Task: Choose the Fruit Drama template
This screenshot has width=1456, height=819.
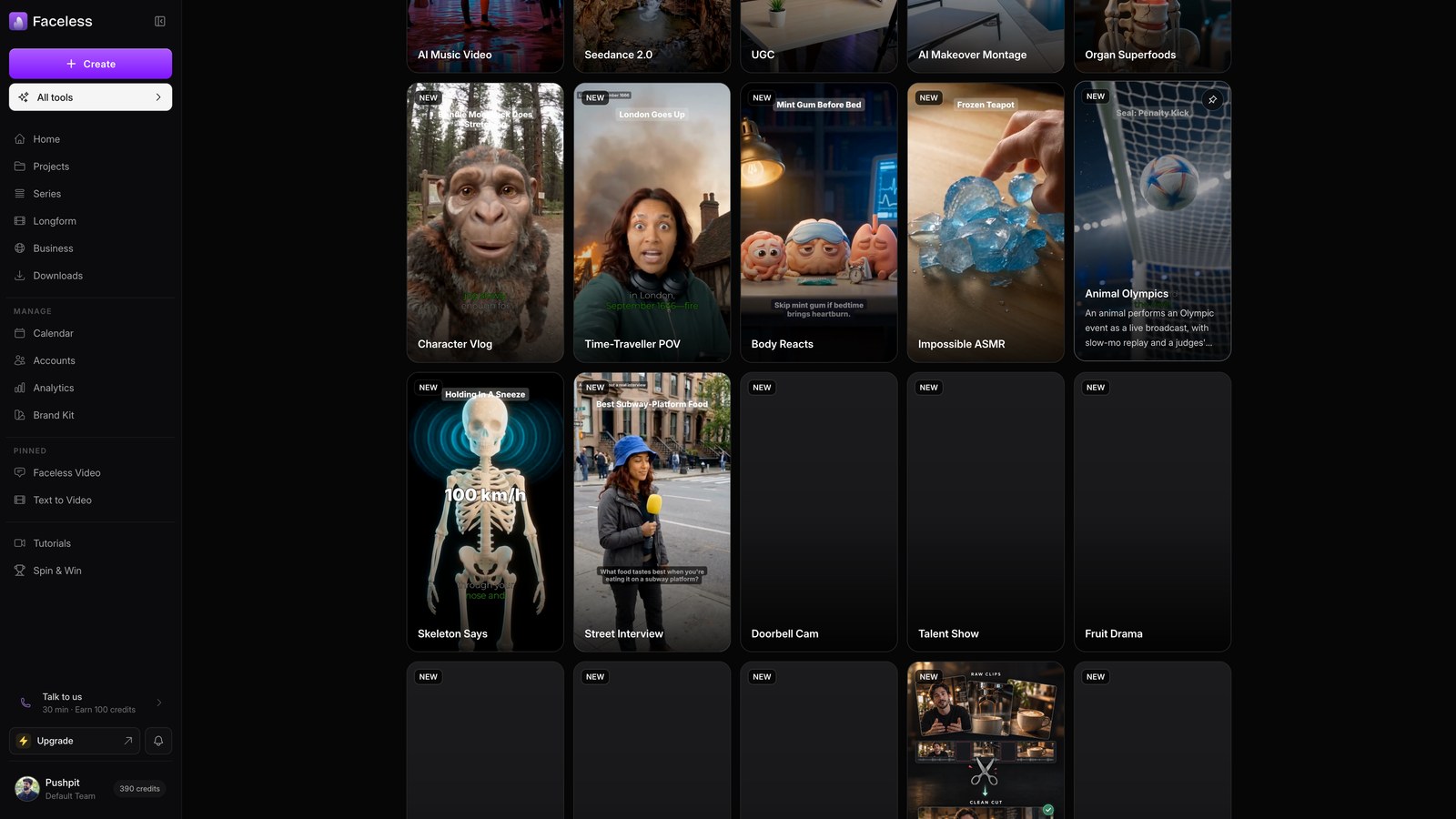Action: click(1152, 512)
